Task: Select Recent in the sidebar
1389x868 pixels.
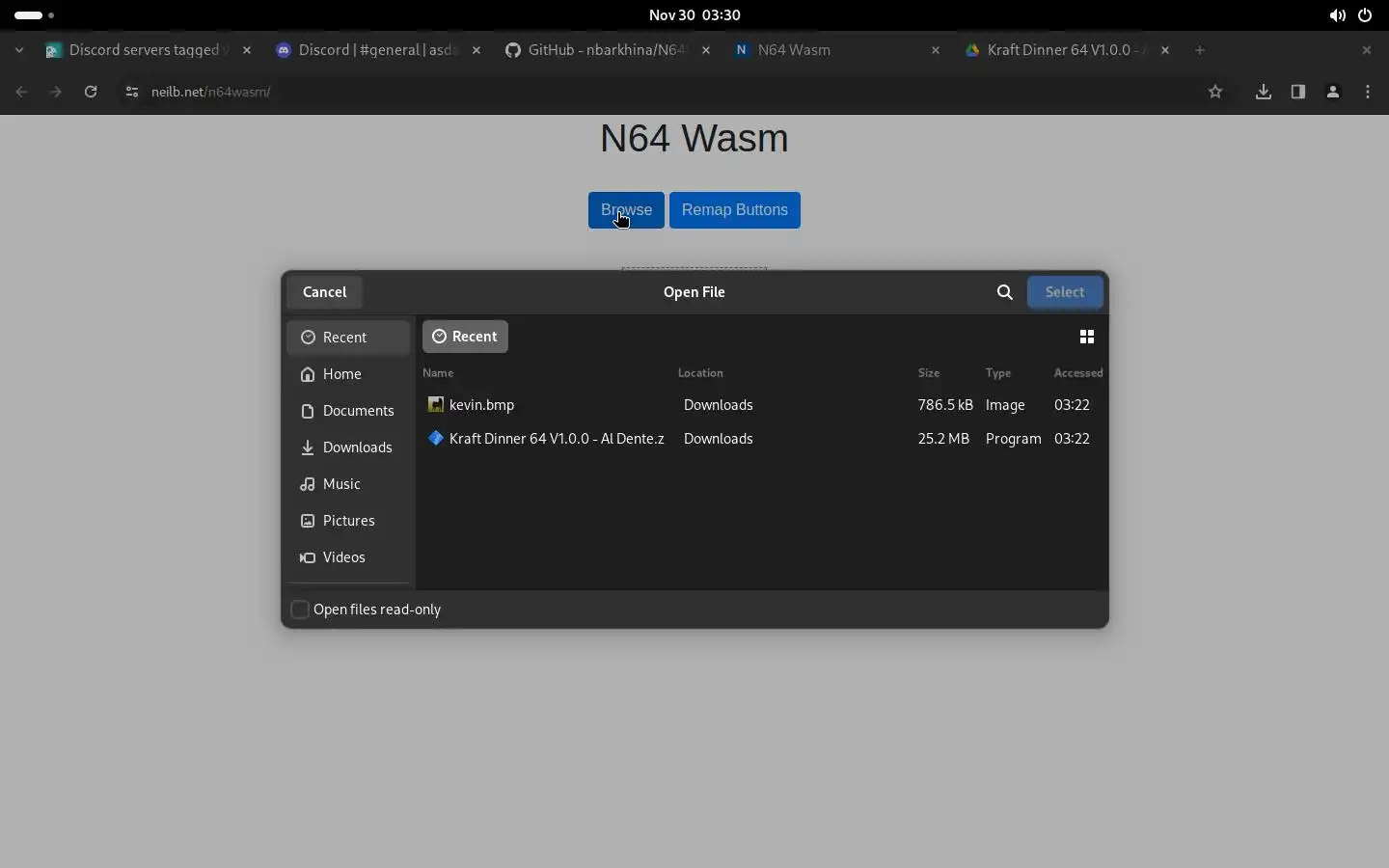Action: tap(348, 338)
